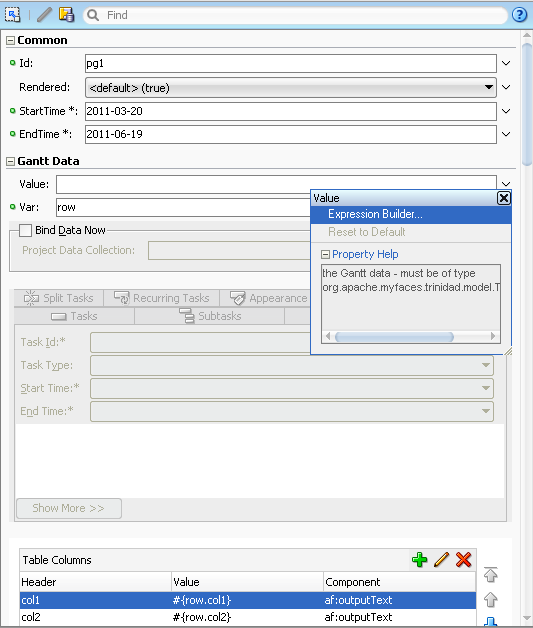
Task: Open the property menu arrow beside Id
Action: (506, 63)
